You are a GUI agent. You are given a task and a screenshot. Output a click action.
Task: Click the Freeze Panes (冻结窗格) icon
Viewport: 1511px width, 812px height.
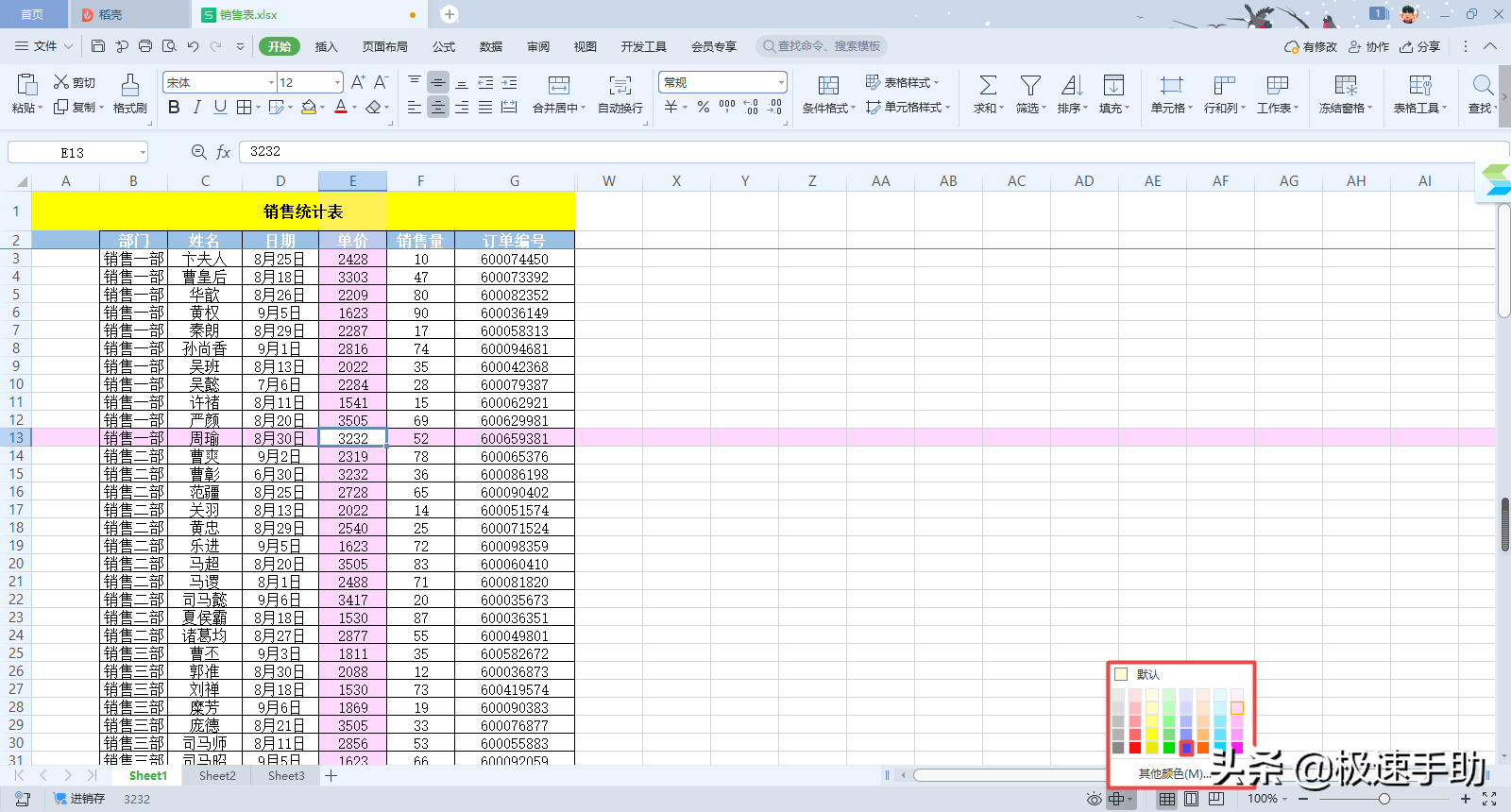[x=1346, y=85]
